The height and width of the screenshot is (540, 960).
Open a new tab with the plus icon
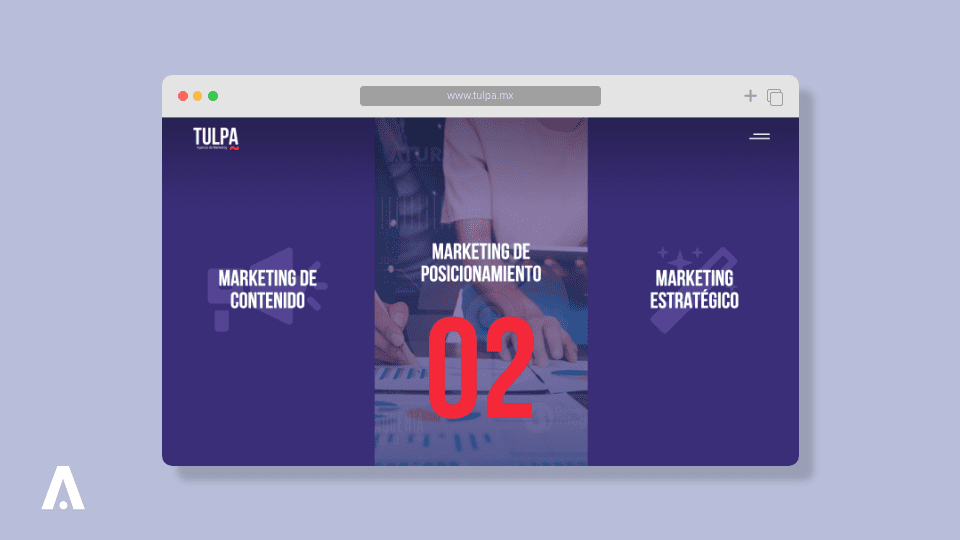coord(750,96)
